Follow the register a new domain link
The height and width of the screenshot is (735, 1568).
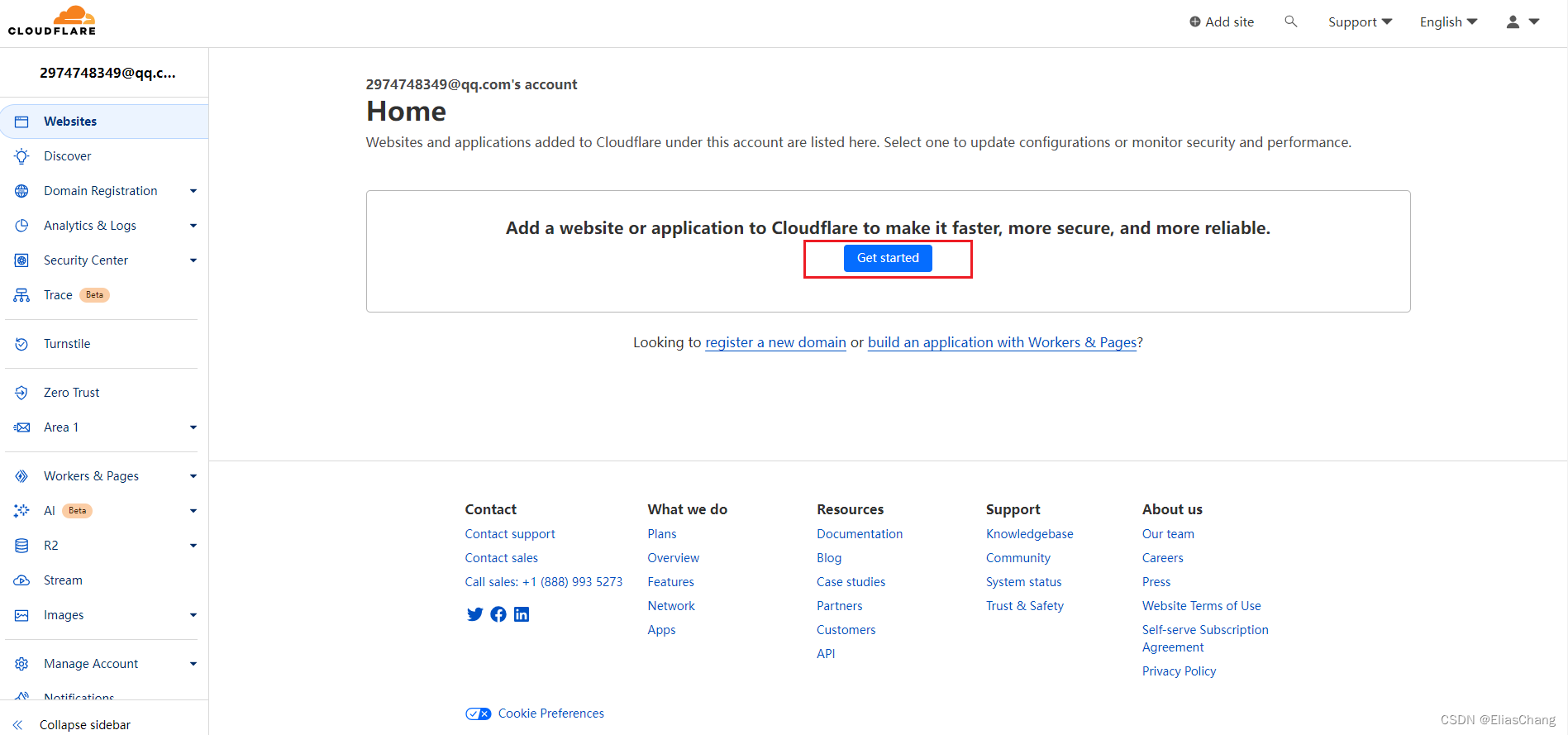[775, 342]
